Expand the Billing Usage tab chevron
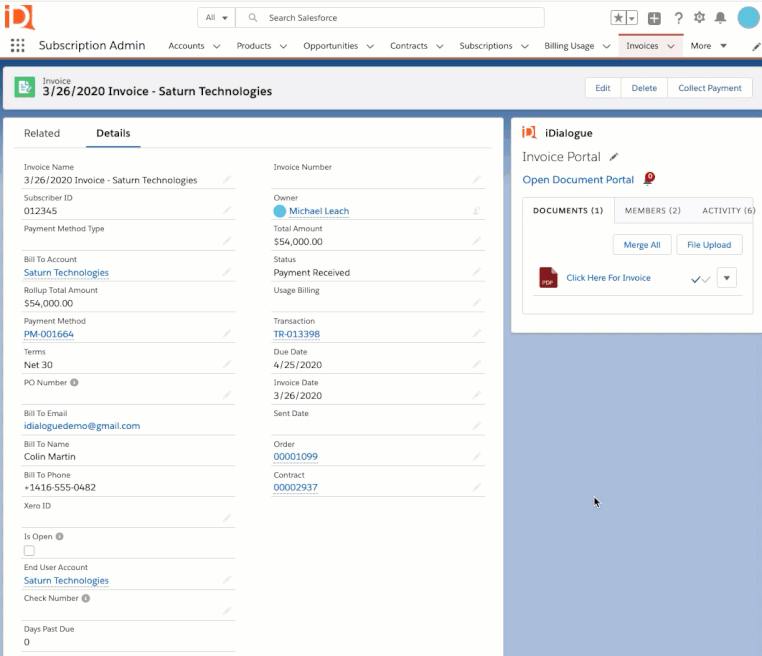Screen dimensions: 762x656 606,46
